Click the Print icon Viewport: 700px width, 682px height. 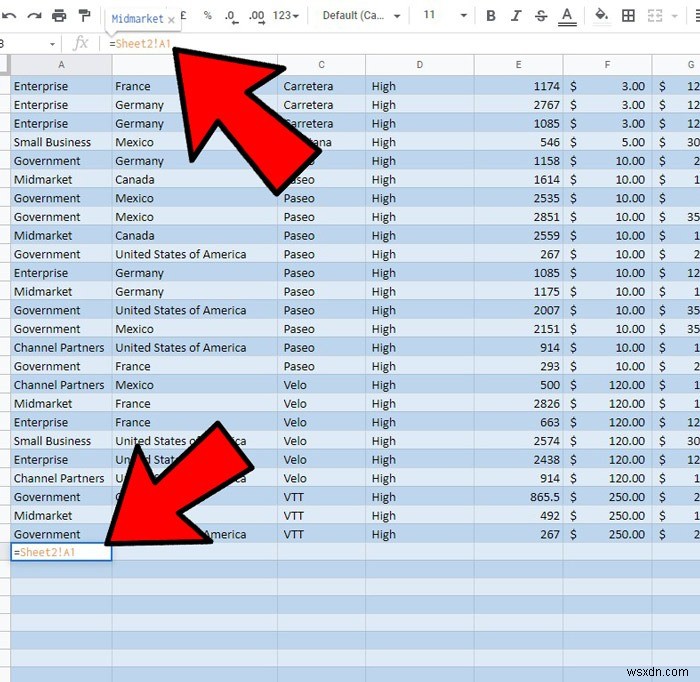(59, 16)
